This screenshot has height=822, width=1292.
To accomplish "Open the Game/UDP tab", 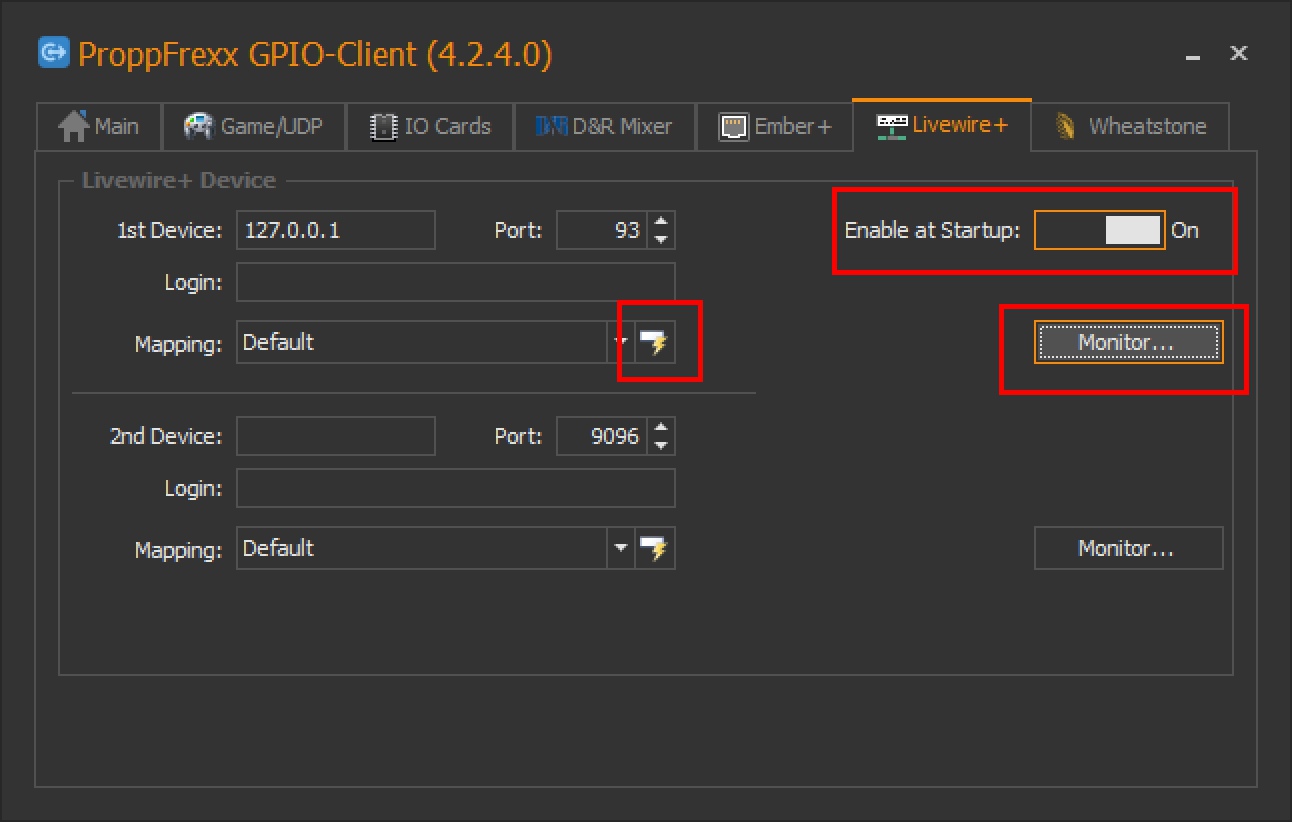I will tap(254, 127).
